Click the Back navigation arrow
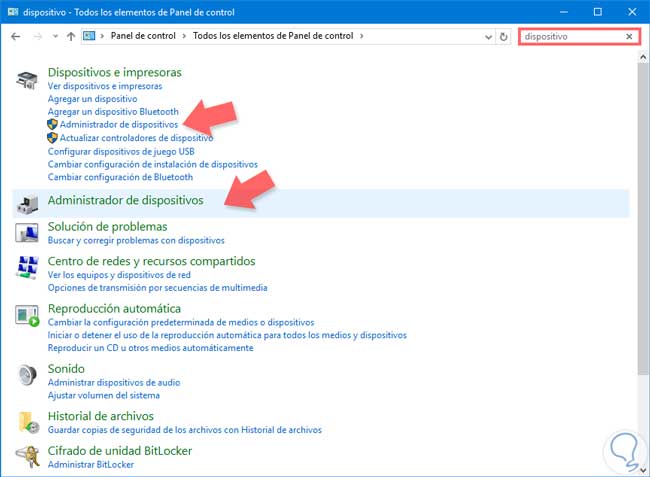Image resolution: width=650 pixels, height=477 pixels. click(x=16, y=36)
